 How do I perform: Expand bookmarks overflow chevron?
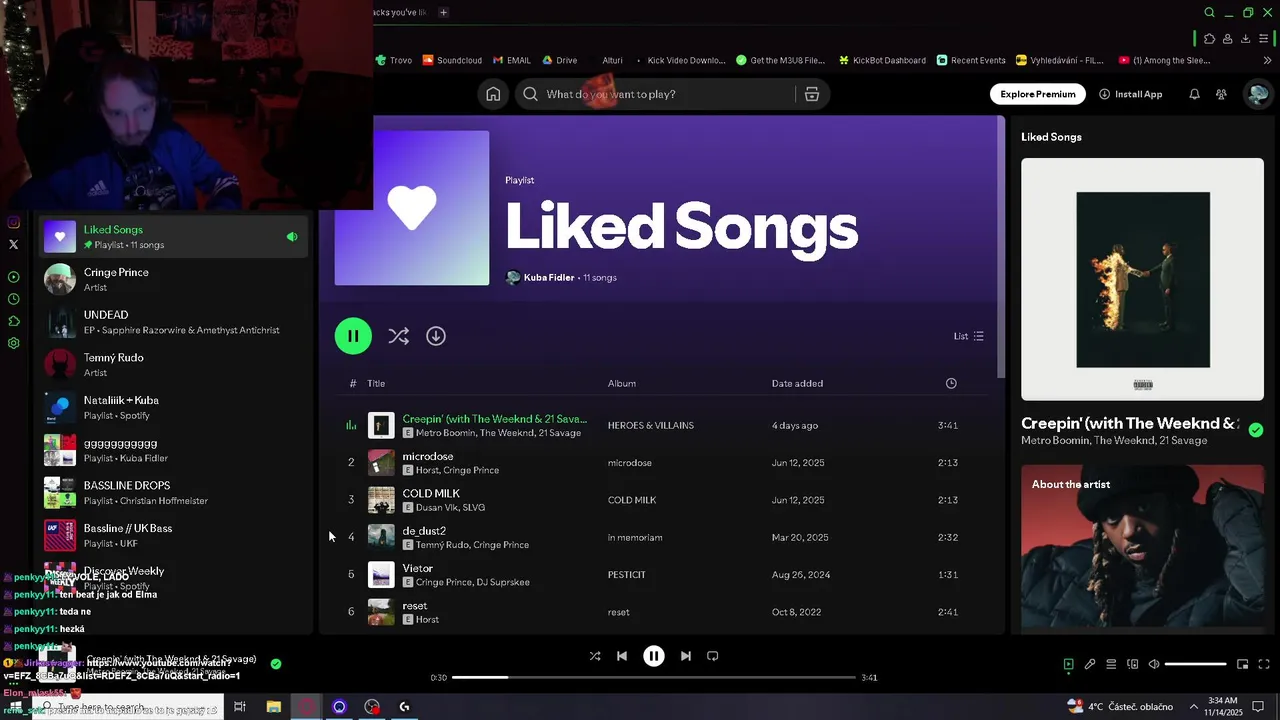1268,60
